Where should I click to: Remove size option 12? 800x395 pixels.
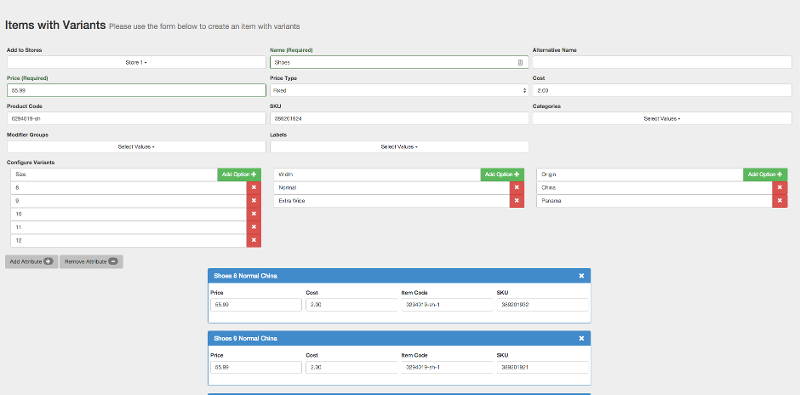[254, 240]
